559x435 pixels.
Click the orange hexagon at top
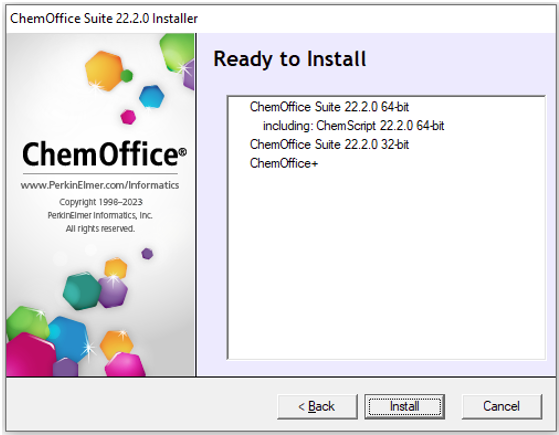pos(103,71)
